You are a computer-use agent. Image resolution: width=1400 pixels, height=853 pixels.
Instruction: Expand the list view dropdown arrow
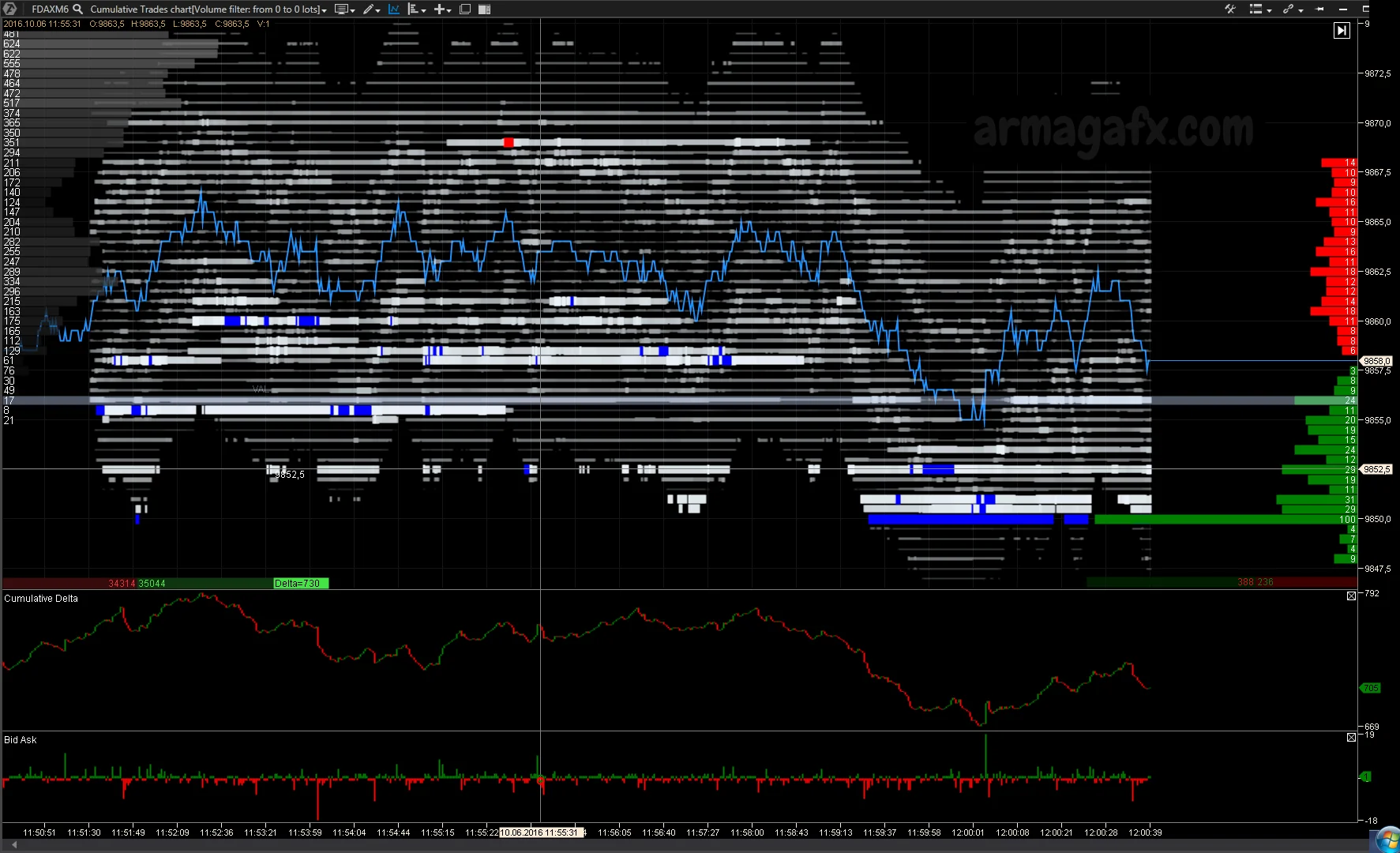click(x=1269, y=10)
